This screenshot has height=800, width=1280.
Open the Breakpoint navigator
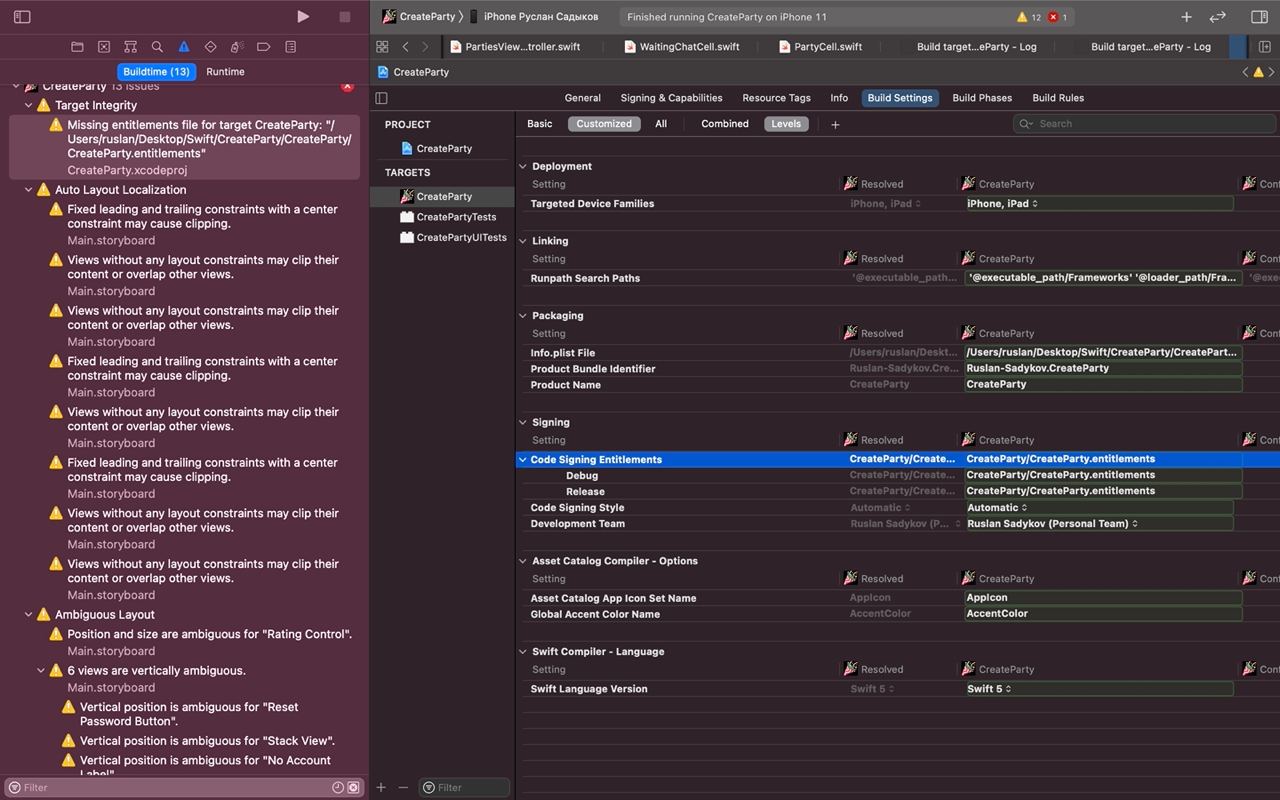pyautogui.click(x=264, y=47)
